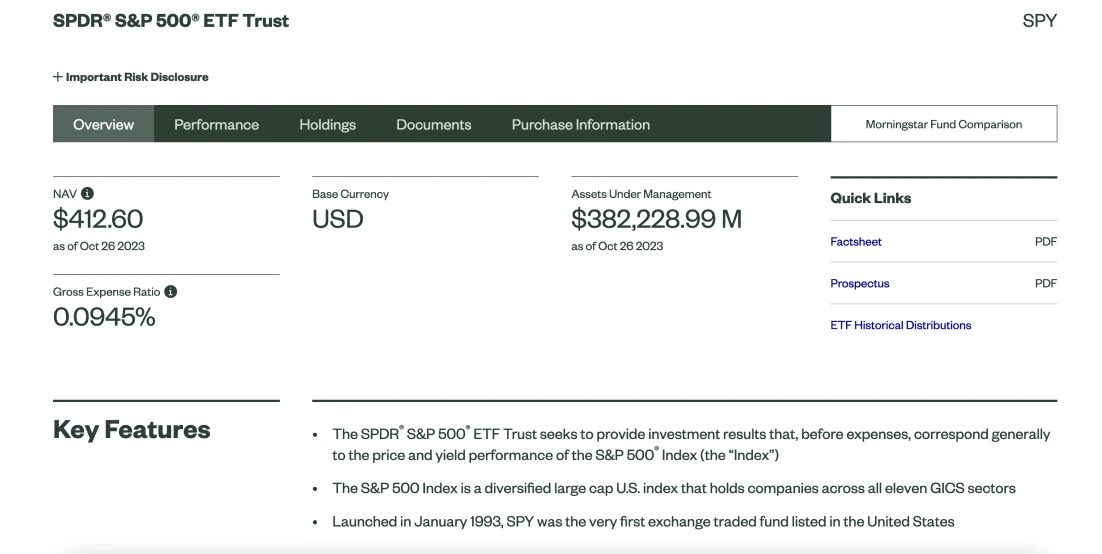Click the SPY ticker symbol
This screenshot has width=1102, height=554.
click(1039, 21)
